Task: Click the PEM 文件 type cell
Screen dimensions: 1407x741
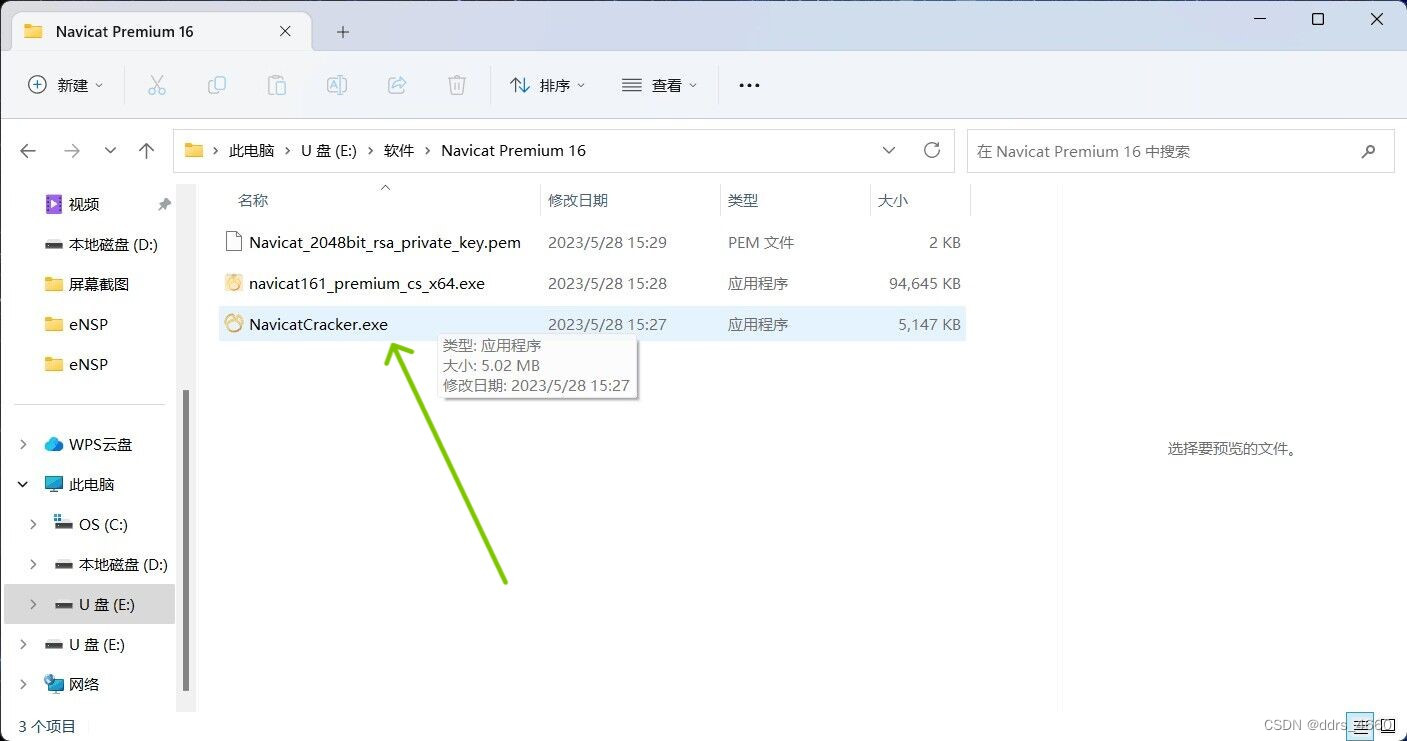Action: pos(761,242)
